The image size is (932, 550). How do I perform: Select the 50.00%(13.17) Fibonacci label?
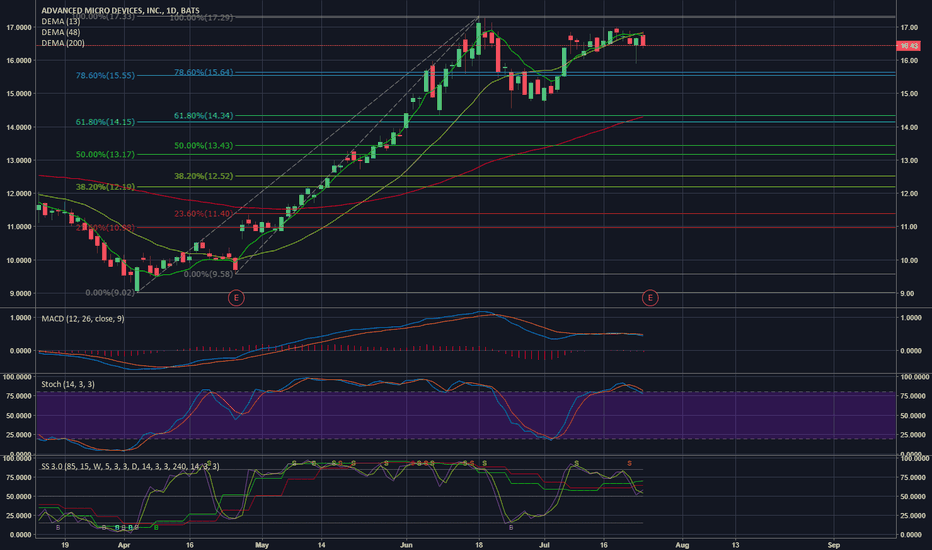(x=105, y=155)
